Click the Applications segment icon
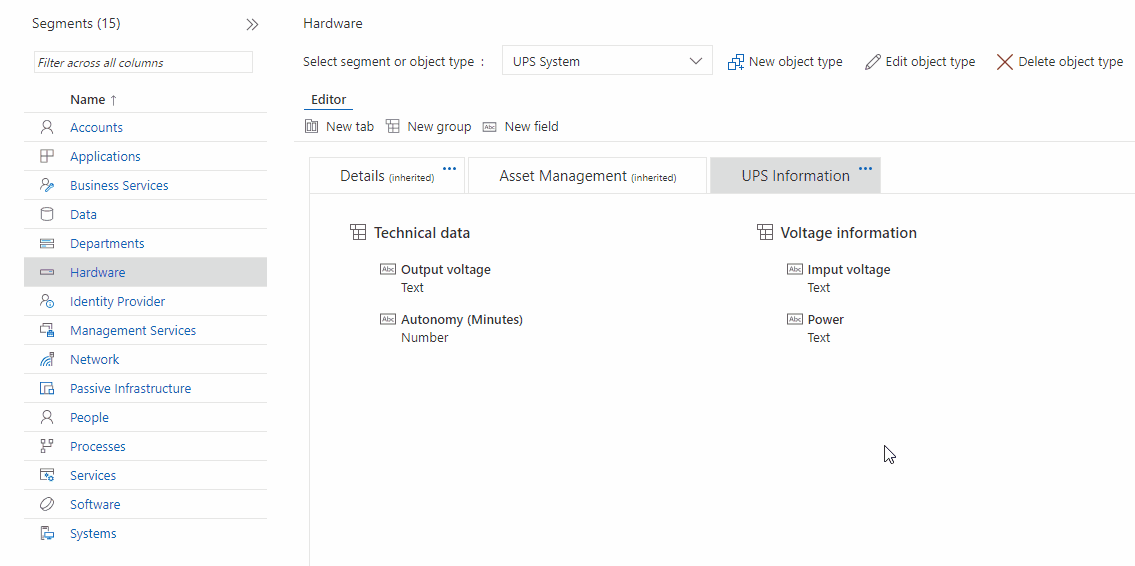Image resolution: width=1135 pixels, height=566 pixels. pos(46,156)
